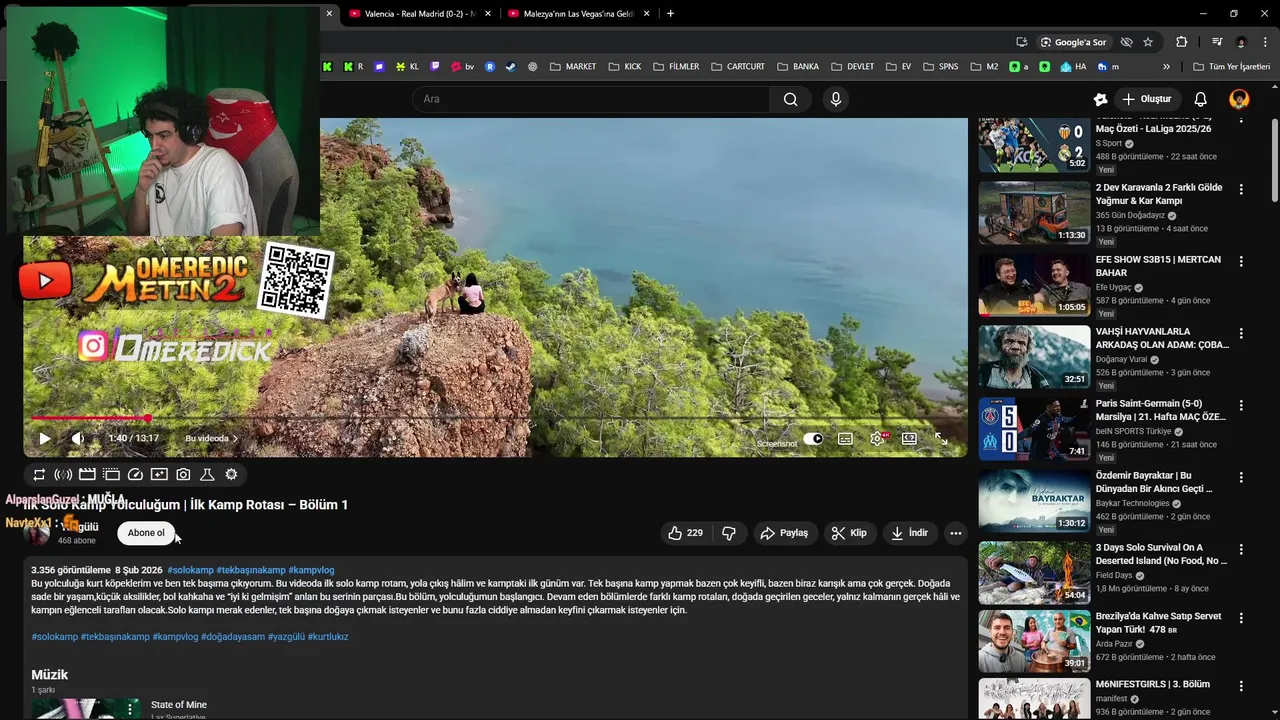1280x720 pixels.
Task: Dislike the video with thumbs-down button
Action: 729,533
